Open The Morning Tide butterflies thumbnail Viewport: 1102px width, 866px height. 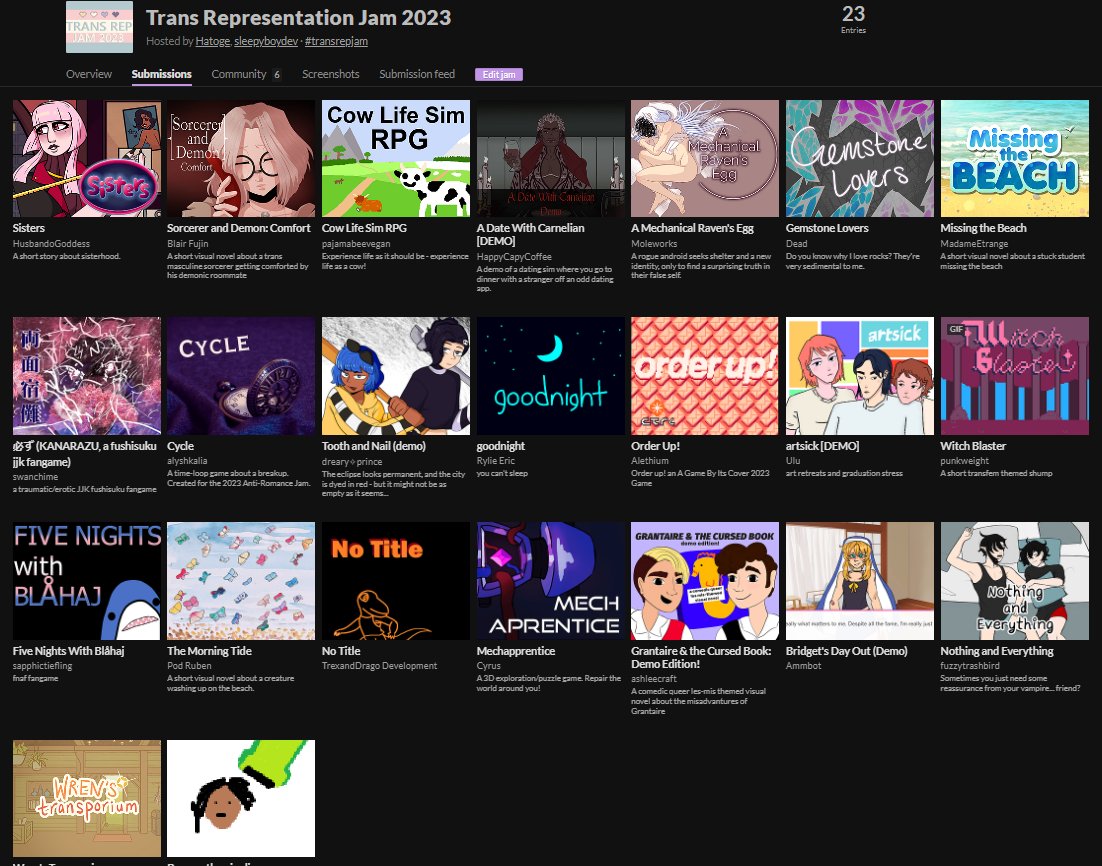241,581
